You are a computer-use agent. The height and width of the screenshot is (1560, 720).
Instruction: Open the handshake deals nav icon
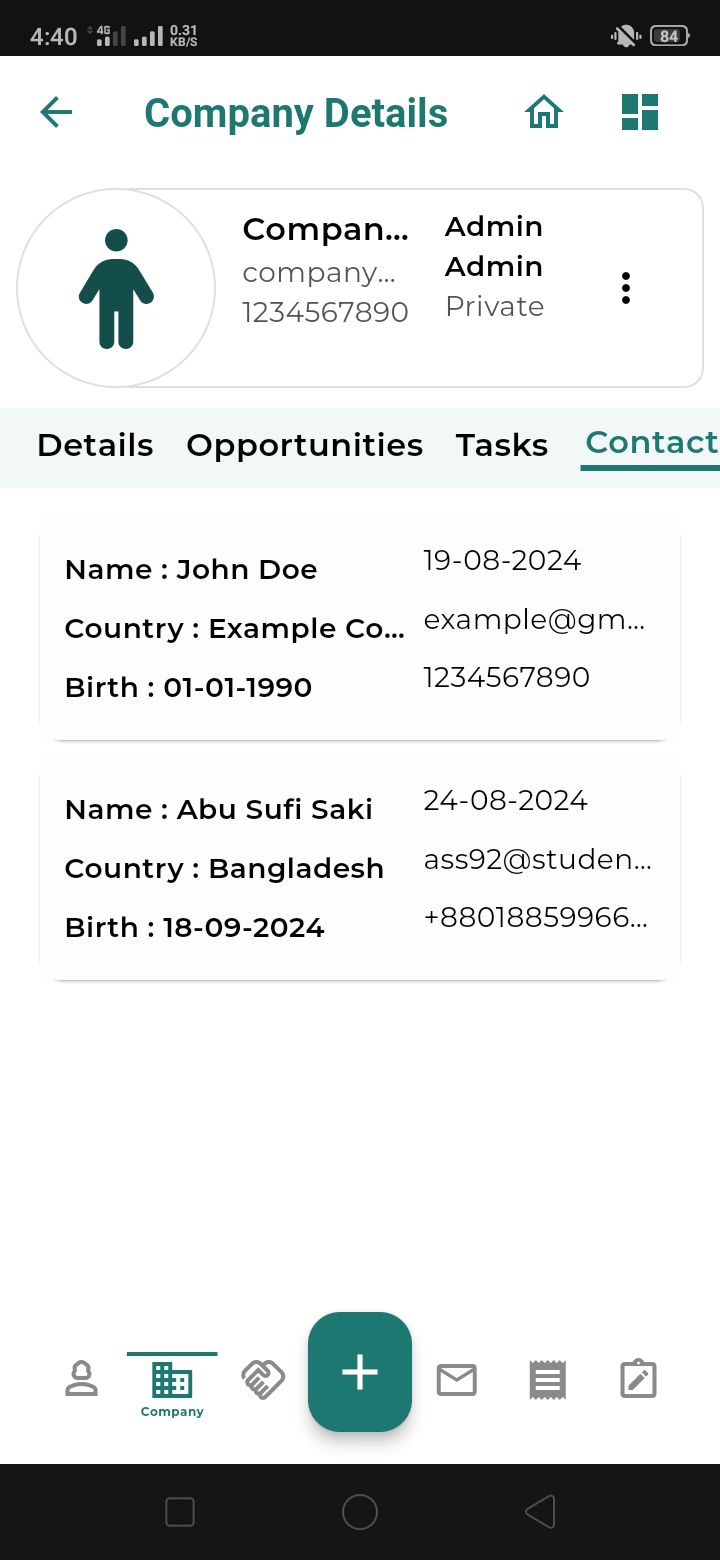pyautogui.click(x=263, y=1379)
